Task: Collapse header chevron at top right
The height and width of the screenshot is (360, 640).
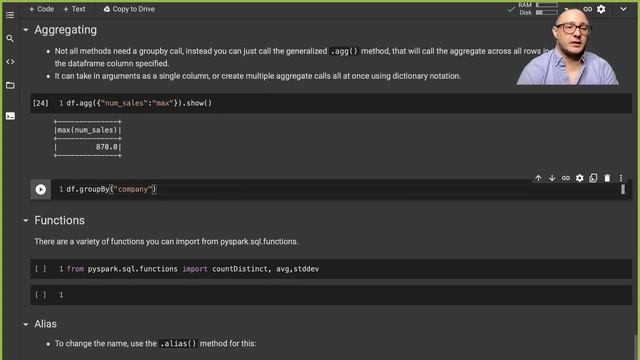Action: point(623,9)
